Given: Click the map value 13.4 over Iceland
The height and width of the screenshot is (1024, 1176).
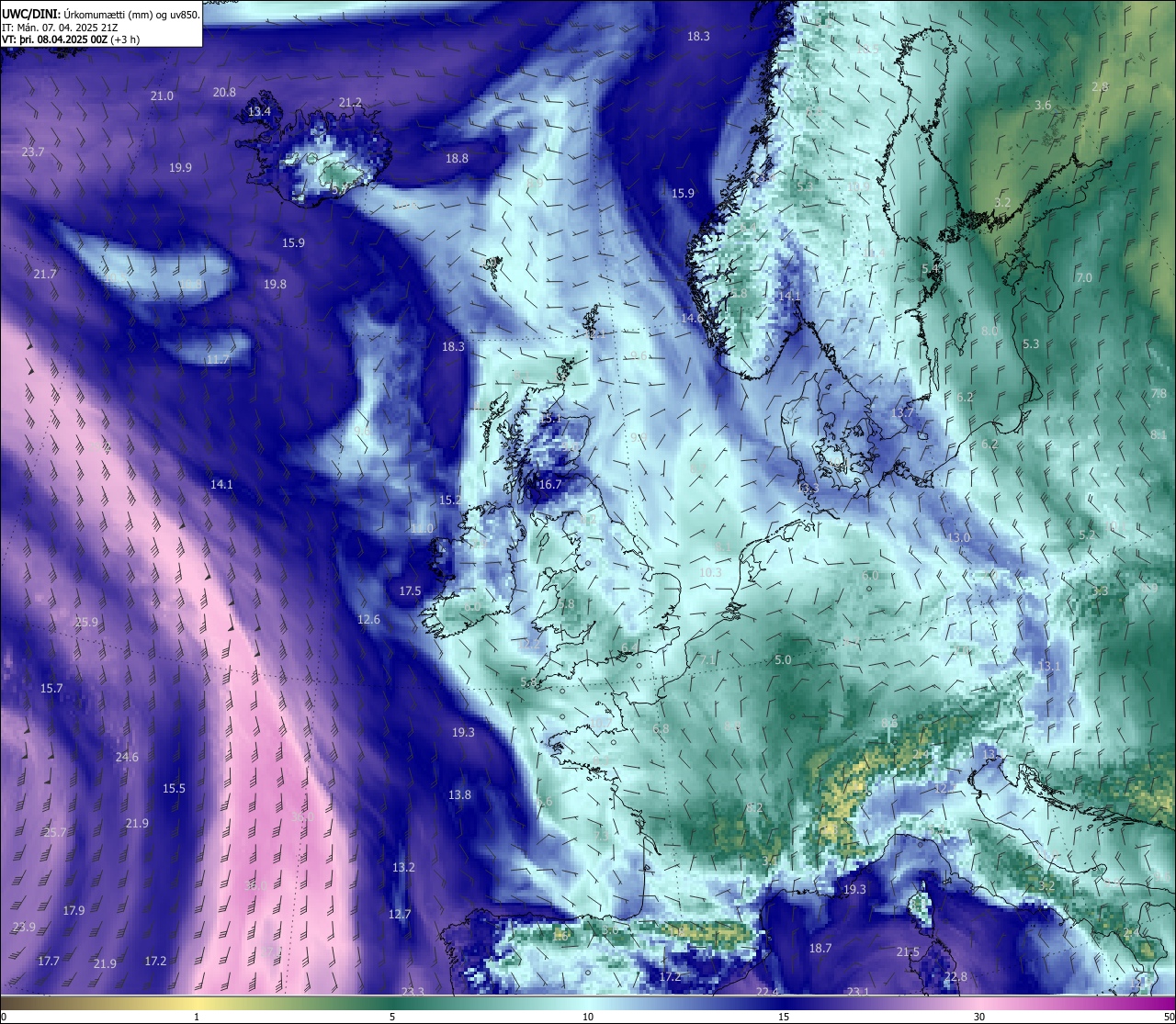Looking at the screenshot, I should [260, 112].
